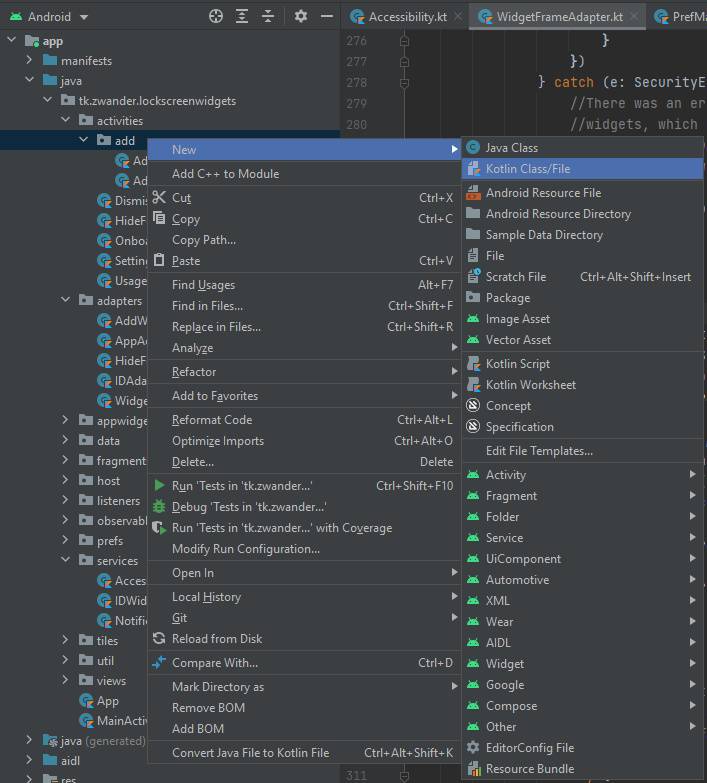Open the Git submenu
Viewport: 707px width, 783px height.
pos(304,618)
